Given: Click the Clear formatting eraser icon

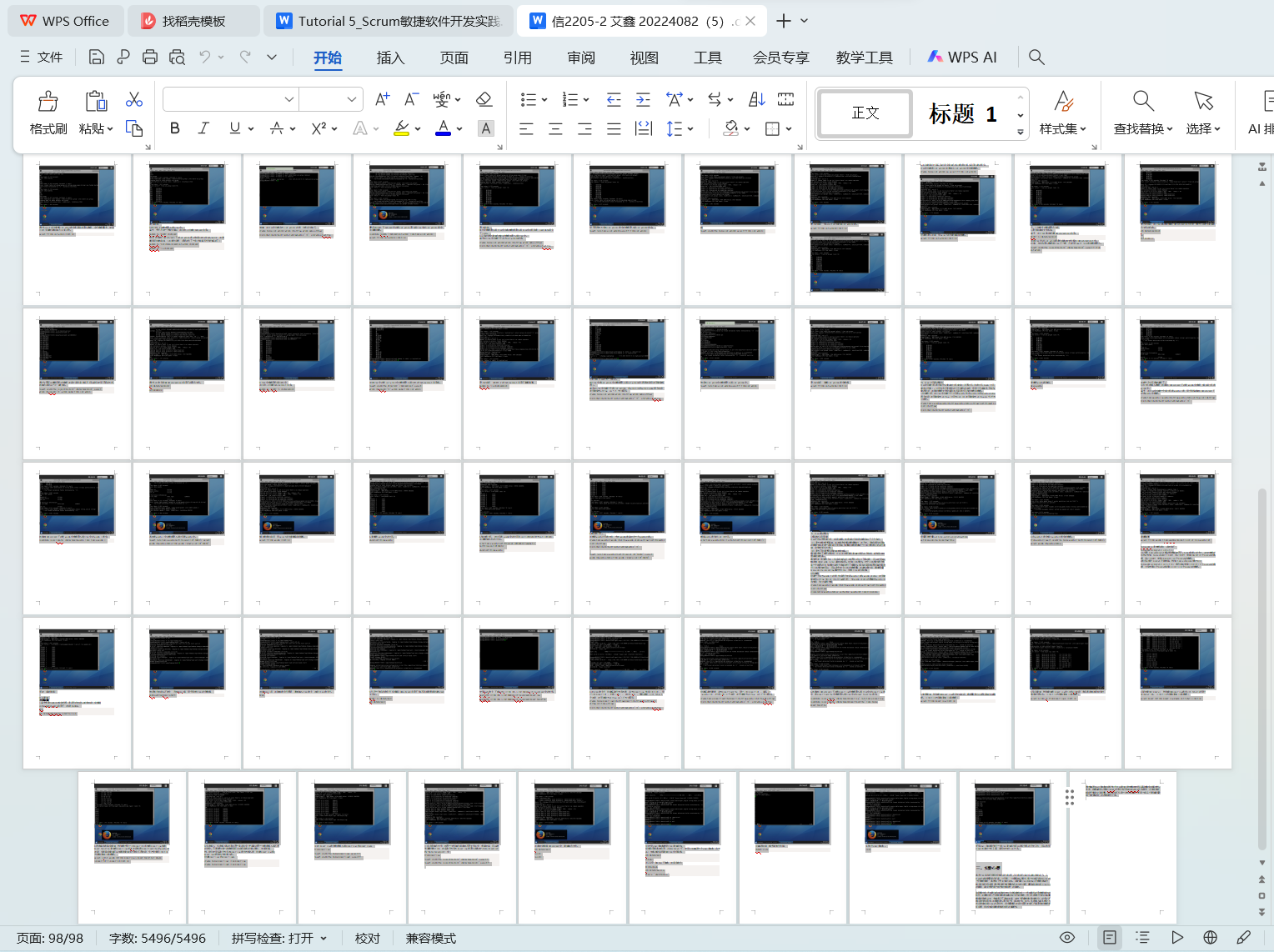Looking at the screenshot, I should (484, 99).
